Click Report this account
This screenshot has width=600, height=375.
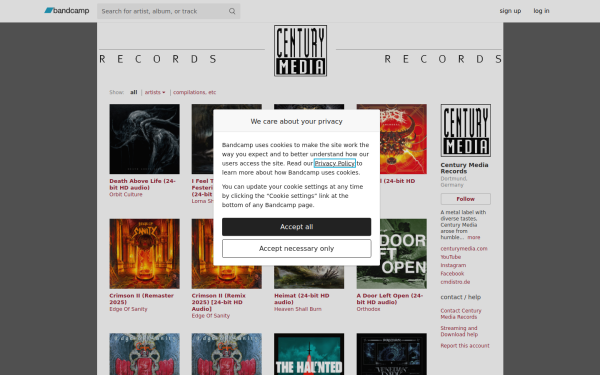tap(465, 346)
